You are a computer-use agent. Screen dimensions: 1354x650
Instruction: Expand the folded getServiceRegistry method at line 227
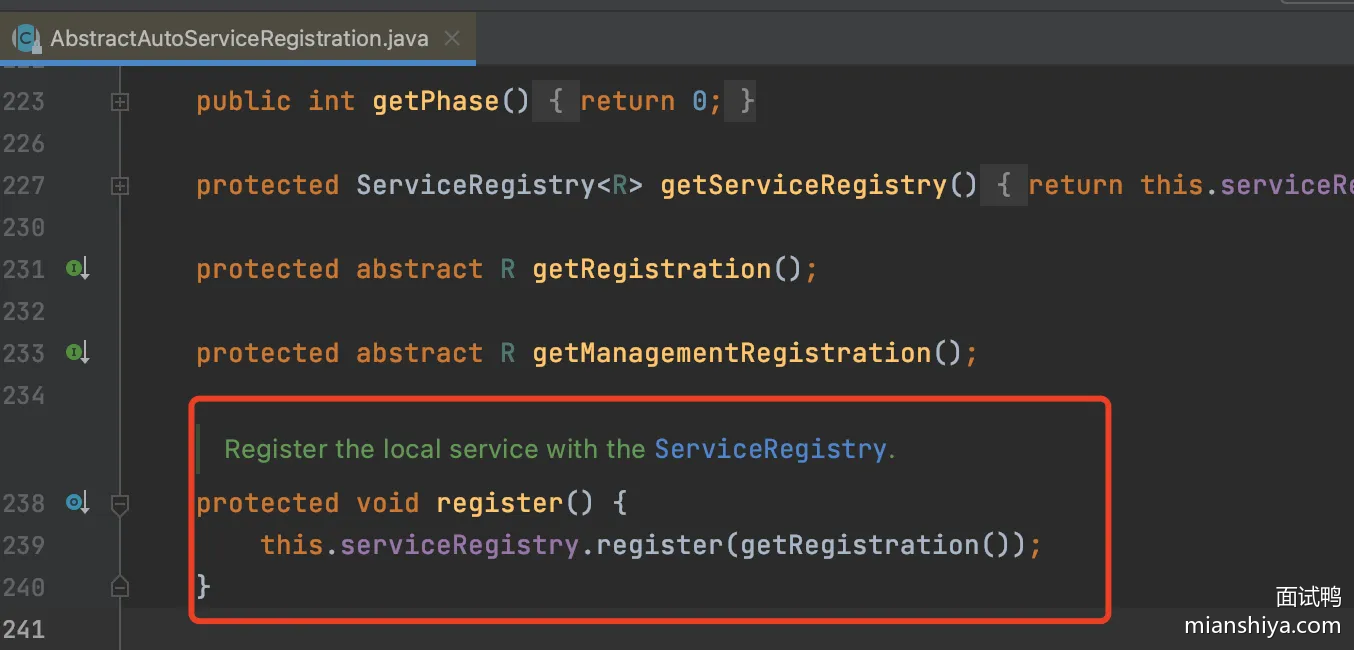click(x=120, y=185)
